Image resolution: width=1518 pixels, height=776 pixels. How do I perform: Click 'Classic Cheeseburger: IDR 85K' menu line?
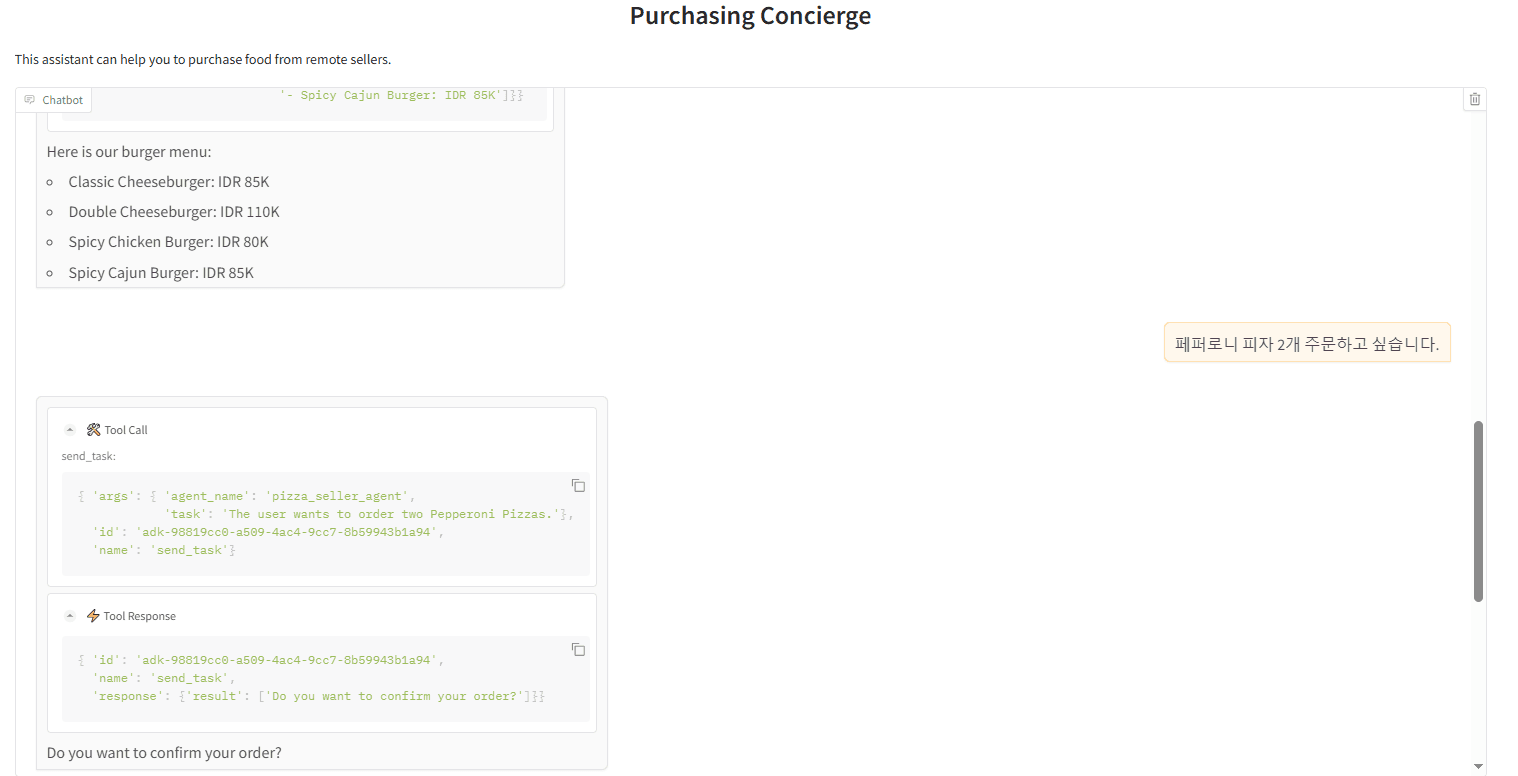pos(169,182)
